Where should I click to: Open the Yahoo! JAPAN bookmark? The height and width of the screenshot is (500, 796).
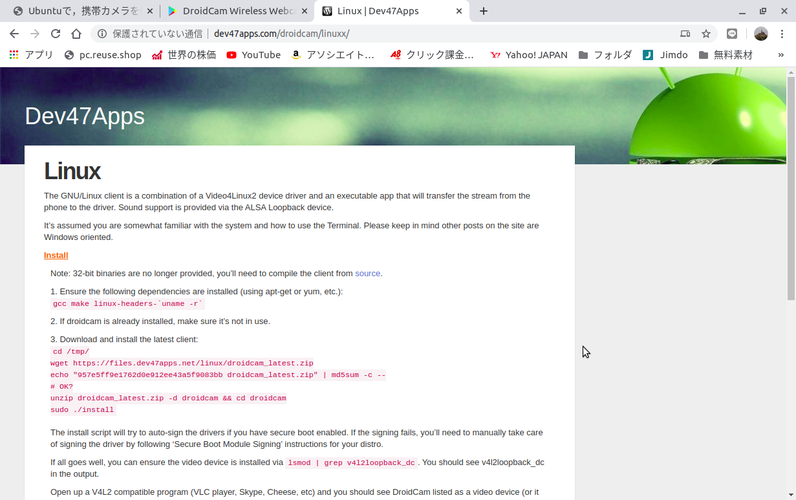(528, 55)
